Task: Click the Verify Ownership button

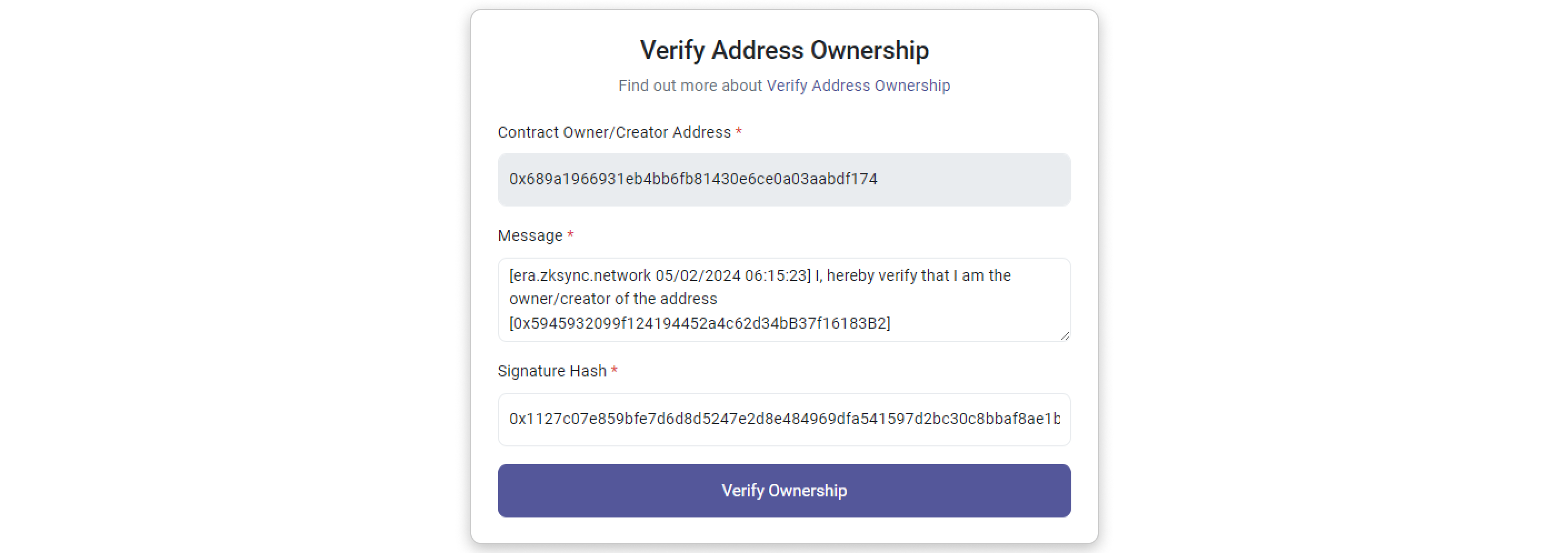Action: point(784,490)
